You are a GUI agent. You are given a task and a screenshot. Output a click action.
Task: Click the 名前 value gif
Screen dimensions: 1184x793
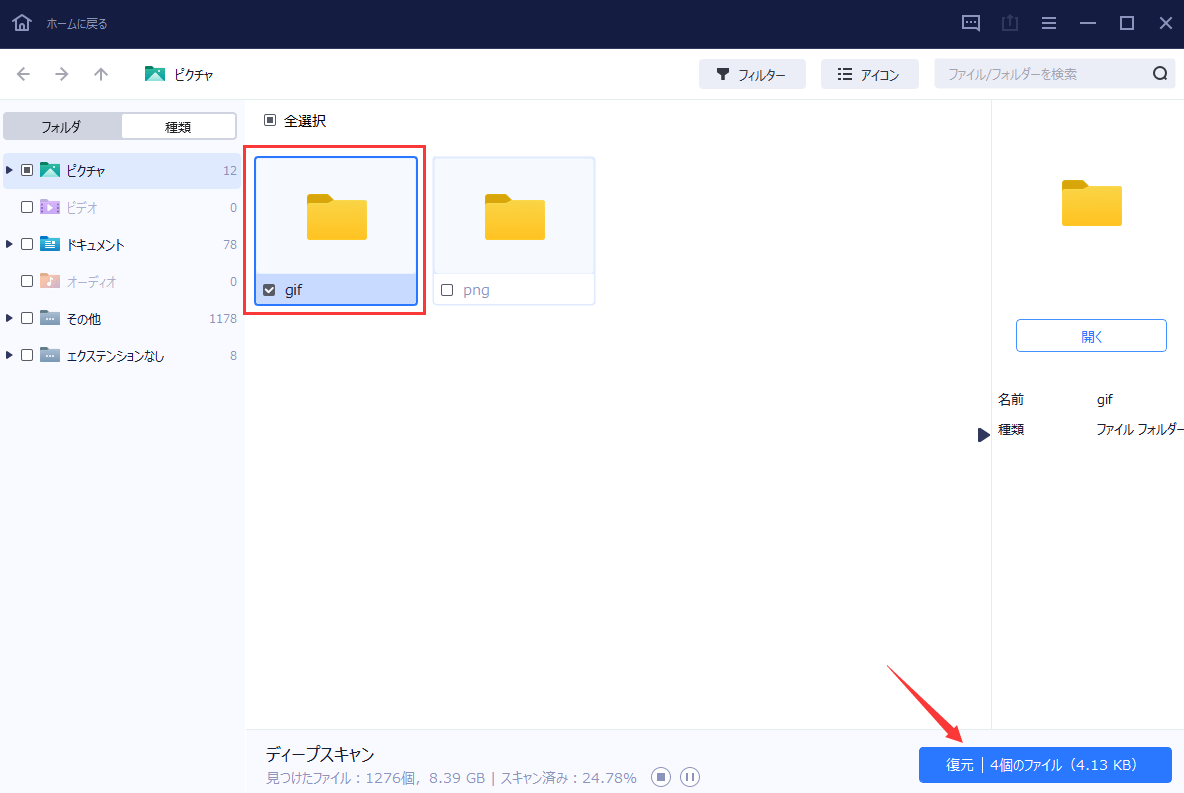tap(1105, 400)
